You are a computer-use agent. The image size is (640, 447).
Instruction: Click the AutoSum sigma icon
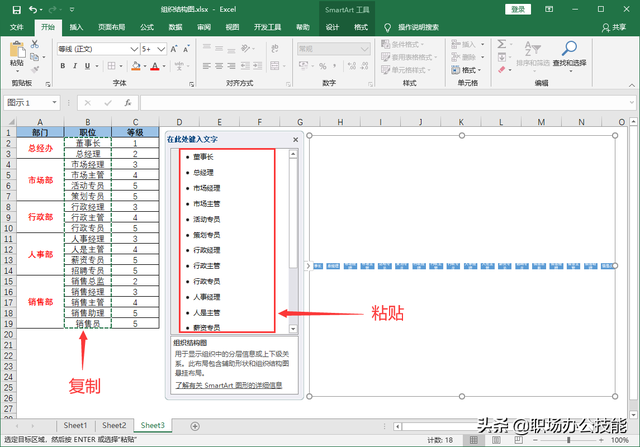502,44
